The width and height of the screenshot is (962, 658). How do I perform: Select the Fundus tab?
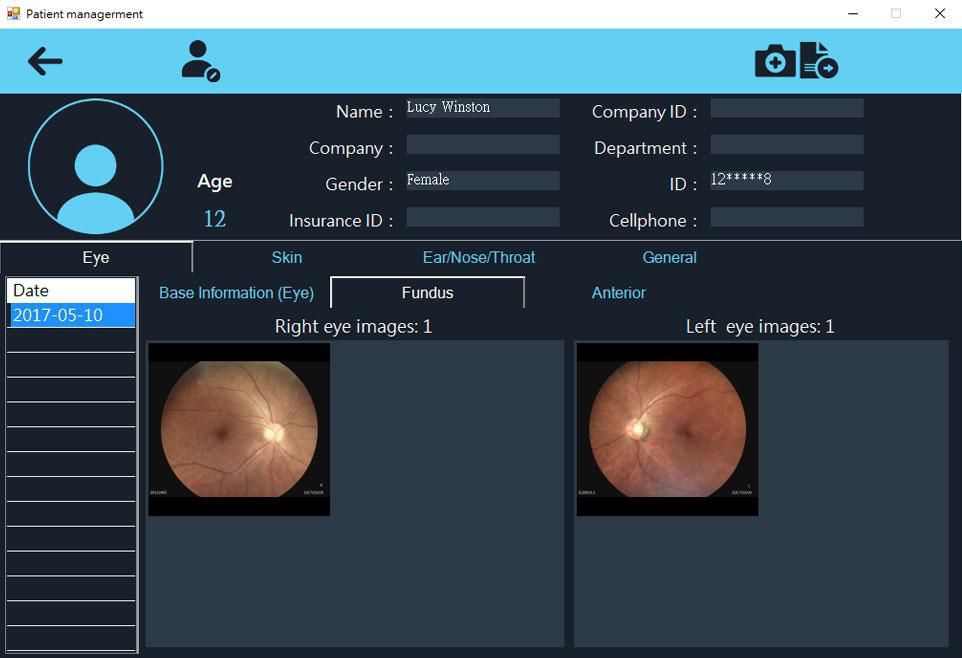[x=427, y=292]
